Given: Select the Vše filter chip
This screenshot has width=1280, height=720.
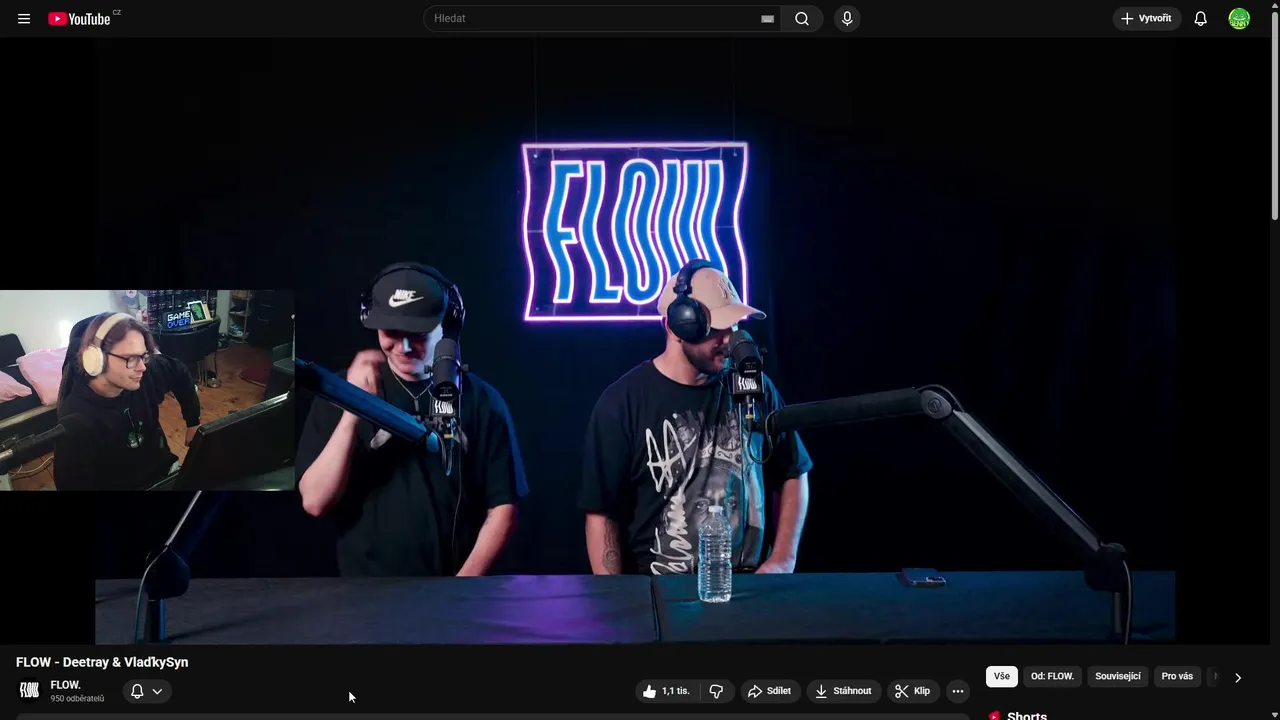Looking at the screenshot, I should 1002,677.
